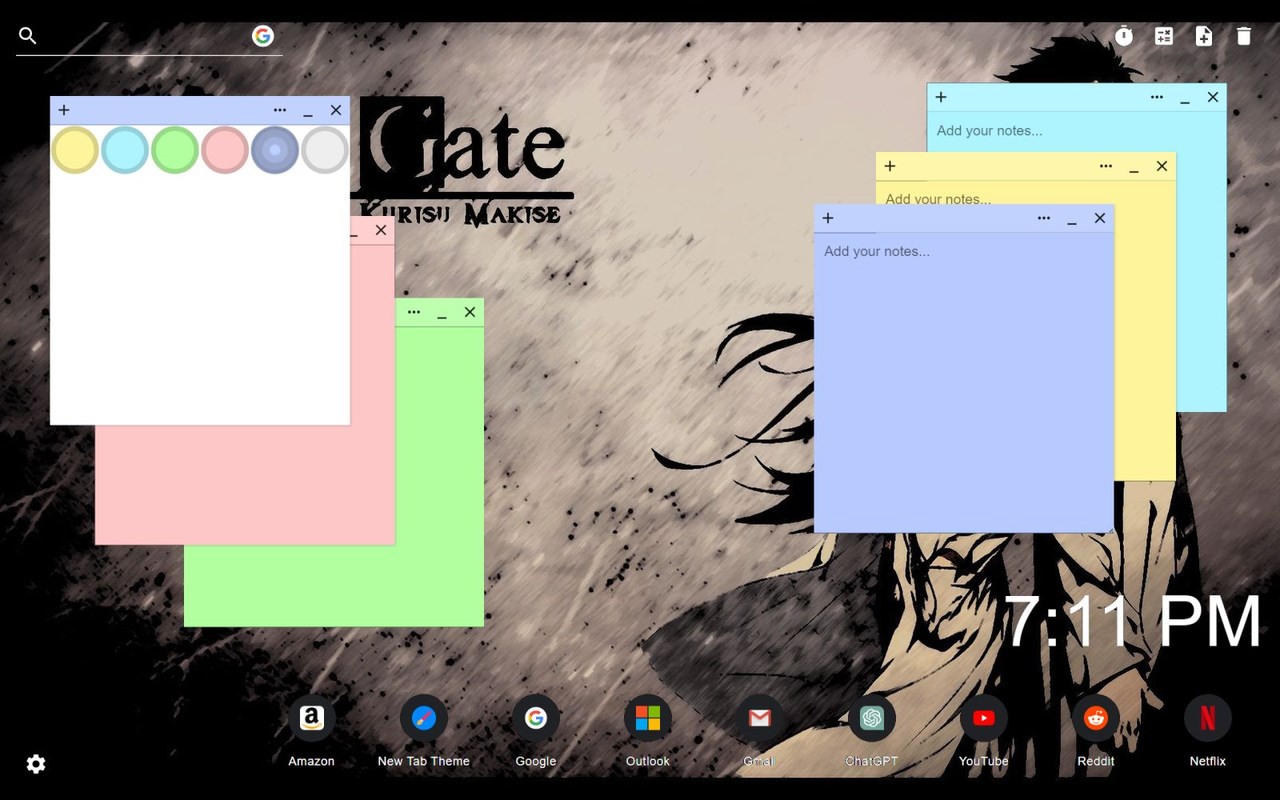Pick the yellow color swatch
The height and width of the screenshot is (800, 1280).
(75, 150)
